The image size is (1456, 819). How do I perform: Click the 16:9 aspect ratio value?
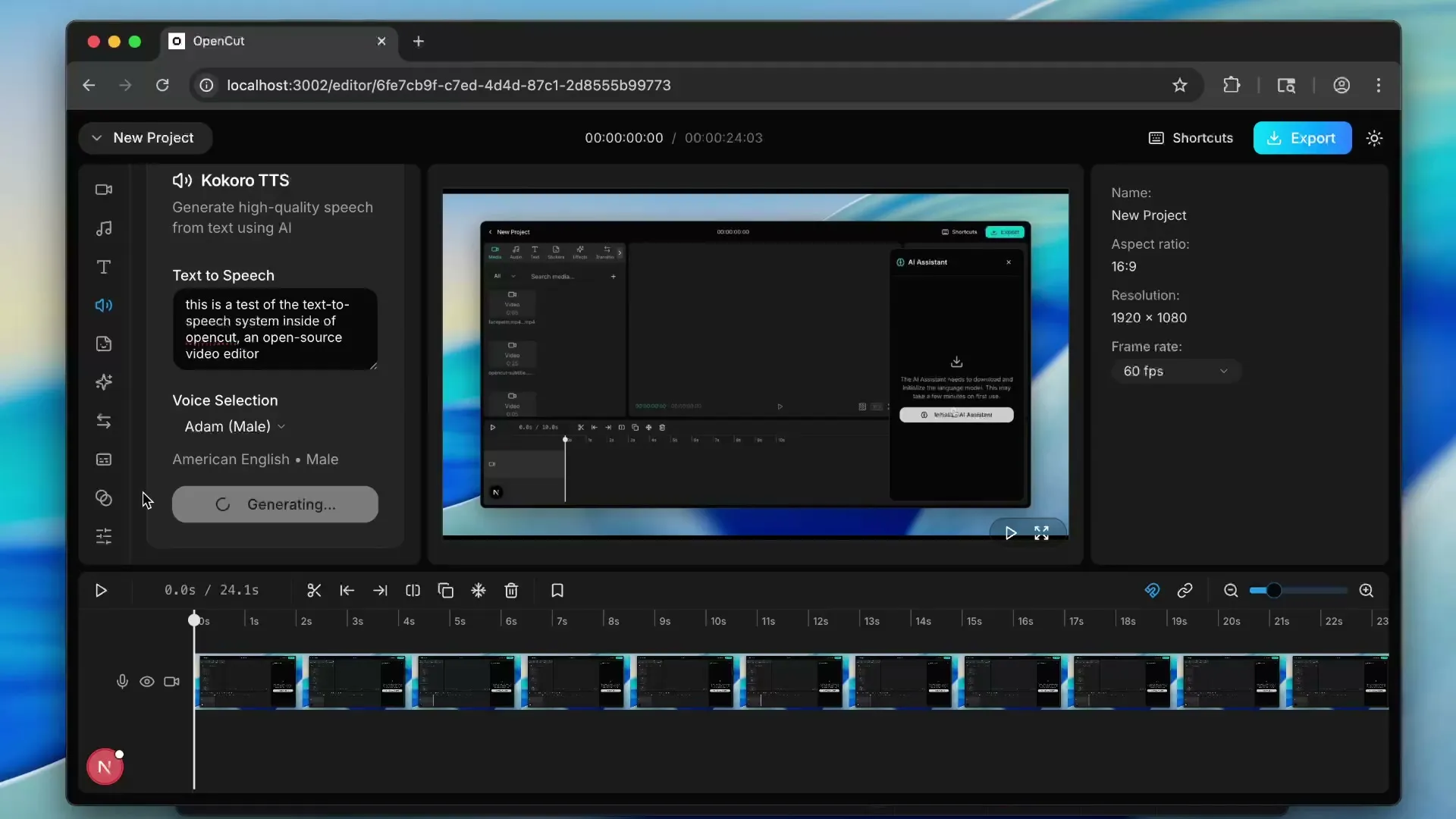1124,267
